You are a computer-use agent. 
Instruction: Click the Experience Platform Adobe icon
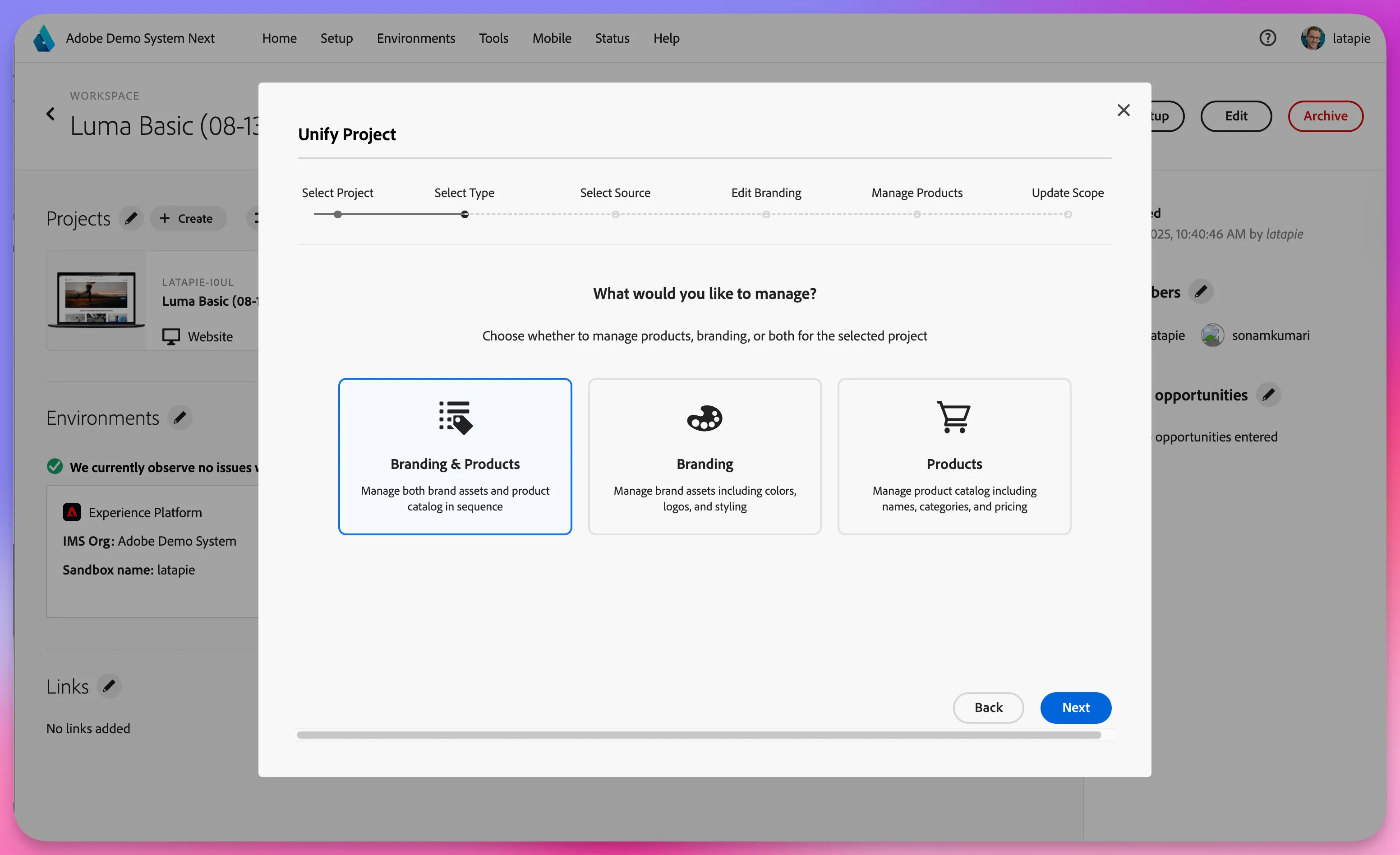[x=72, y=512]
